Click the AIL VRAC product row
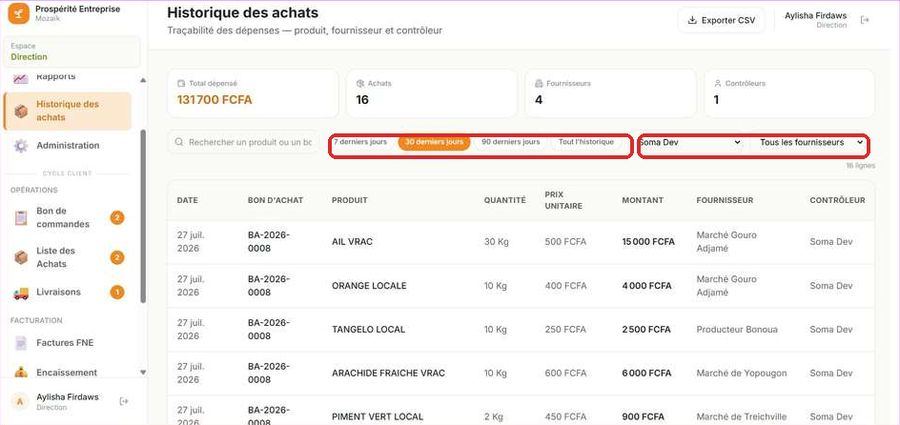This screenshot has height=425, width=900. point(521,242)
